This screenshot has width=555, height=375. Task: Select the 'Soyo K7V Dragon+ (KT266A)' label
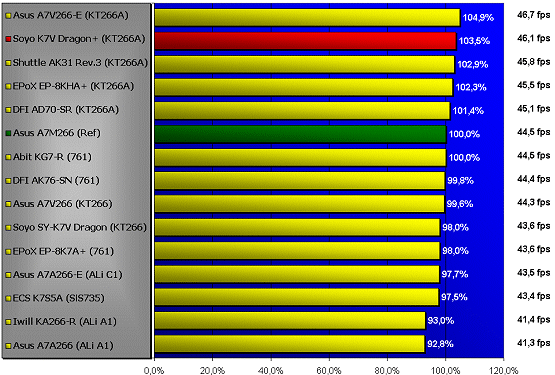(x=79, y=39)
